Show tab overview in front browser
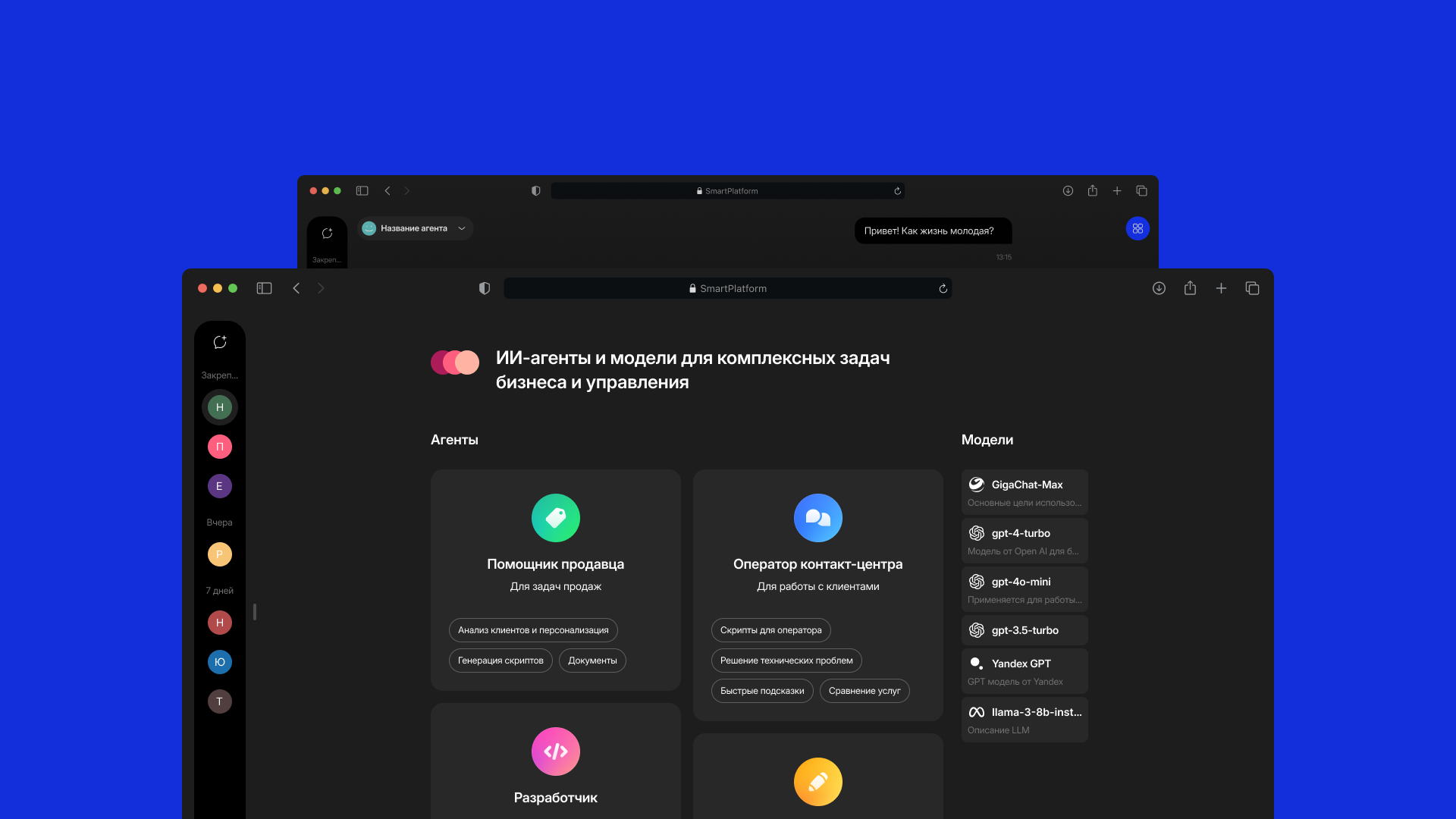Screen dimensions: 1456x819 coord(1252,288)
